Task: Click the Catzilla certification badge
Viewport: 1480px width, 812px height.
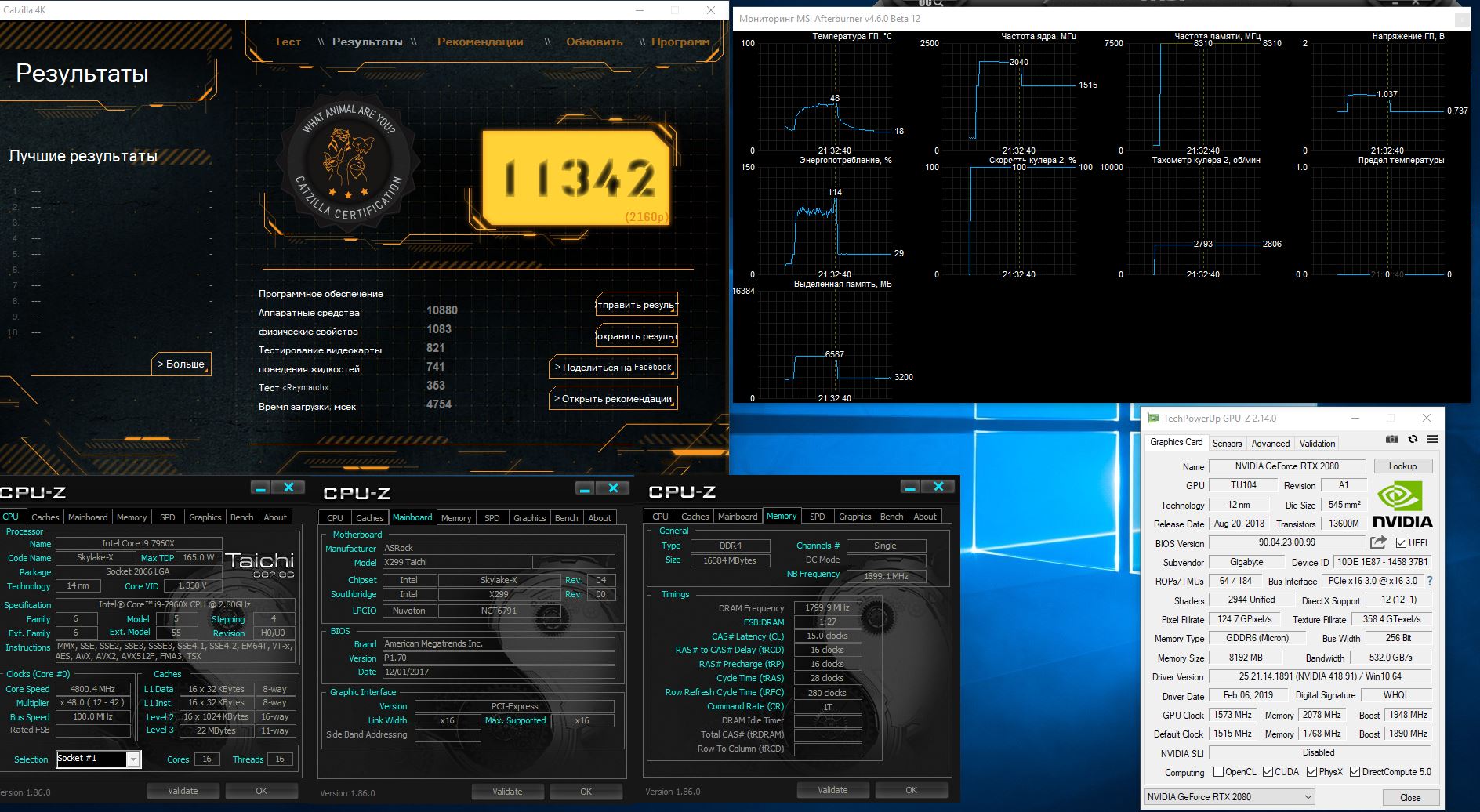Action: [x=349, y=160]
